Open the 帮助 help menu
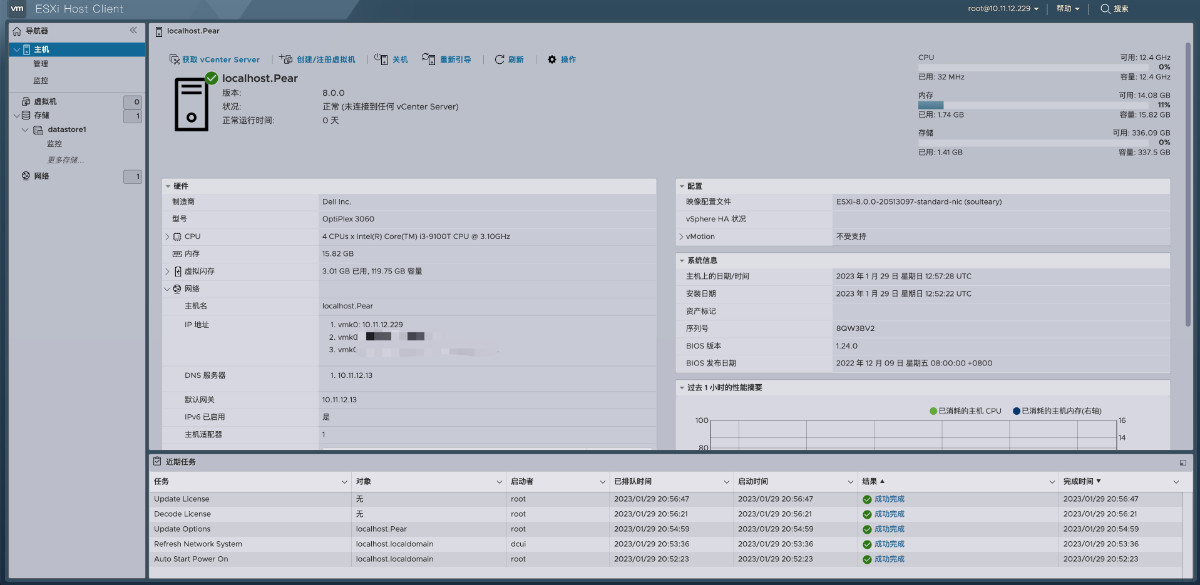 pyautogui.click(x=1068, y=9)
